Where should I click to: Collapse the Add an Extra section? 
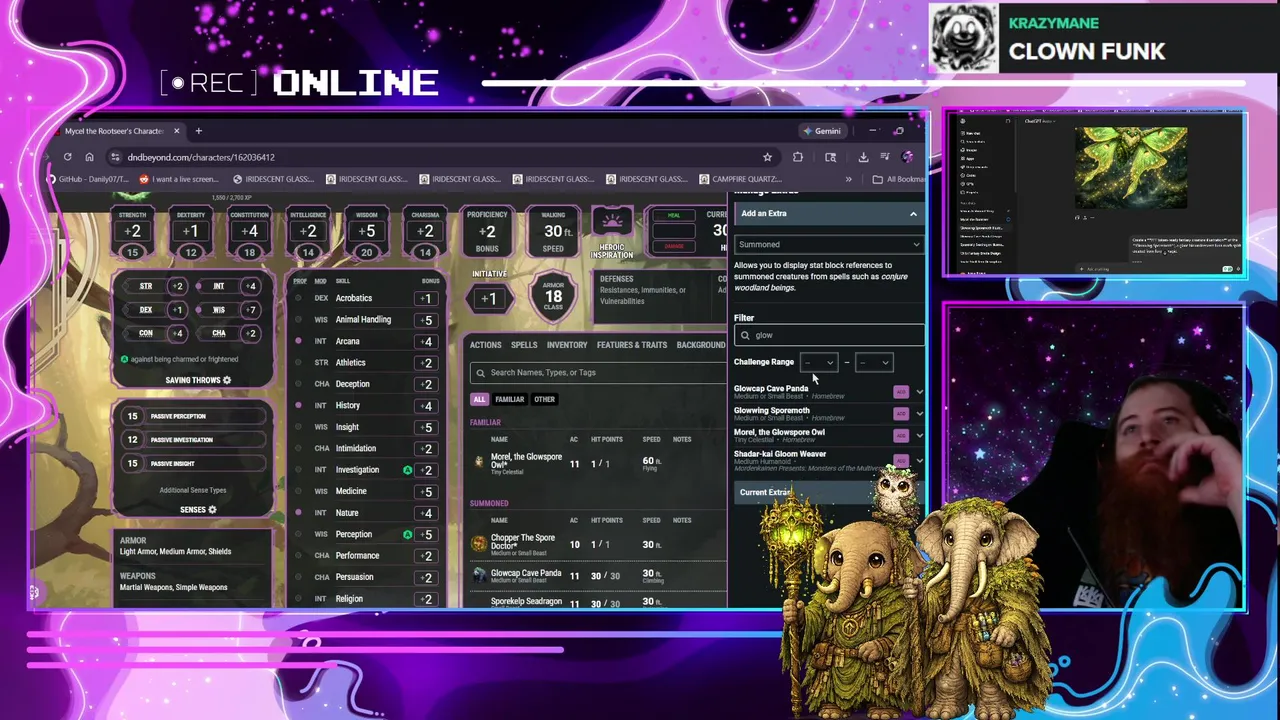coord(913,213)
